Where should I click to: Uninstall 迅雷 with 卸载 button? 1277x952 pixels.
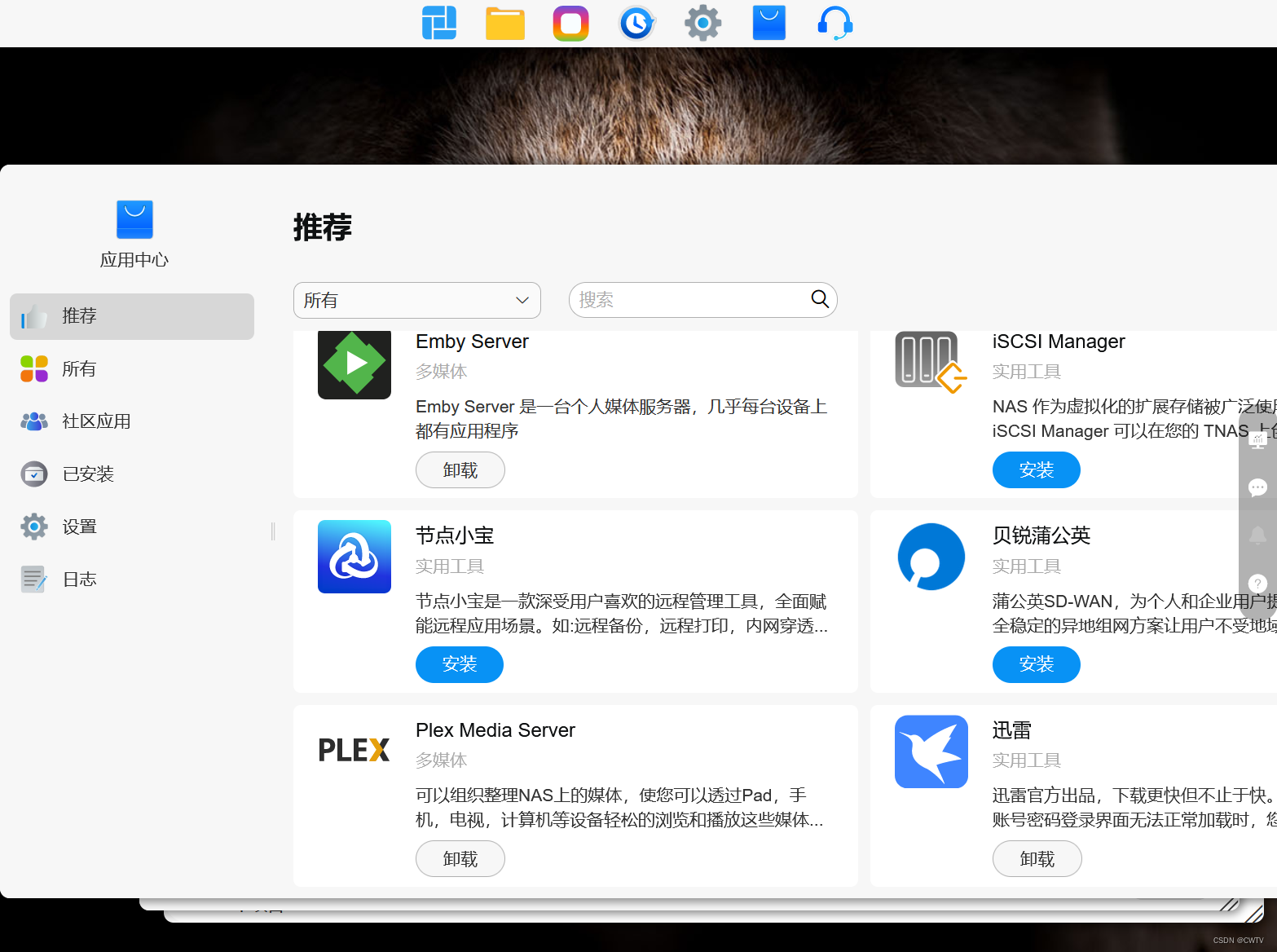coord(1037,859)
